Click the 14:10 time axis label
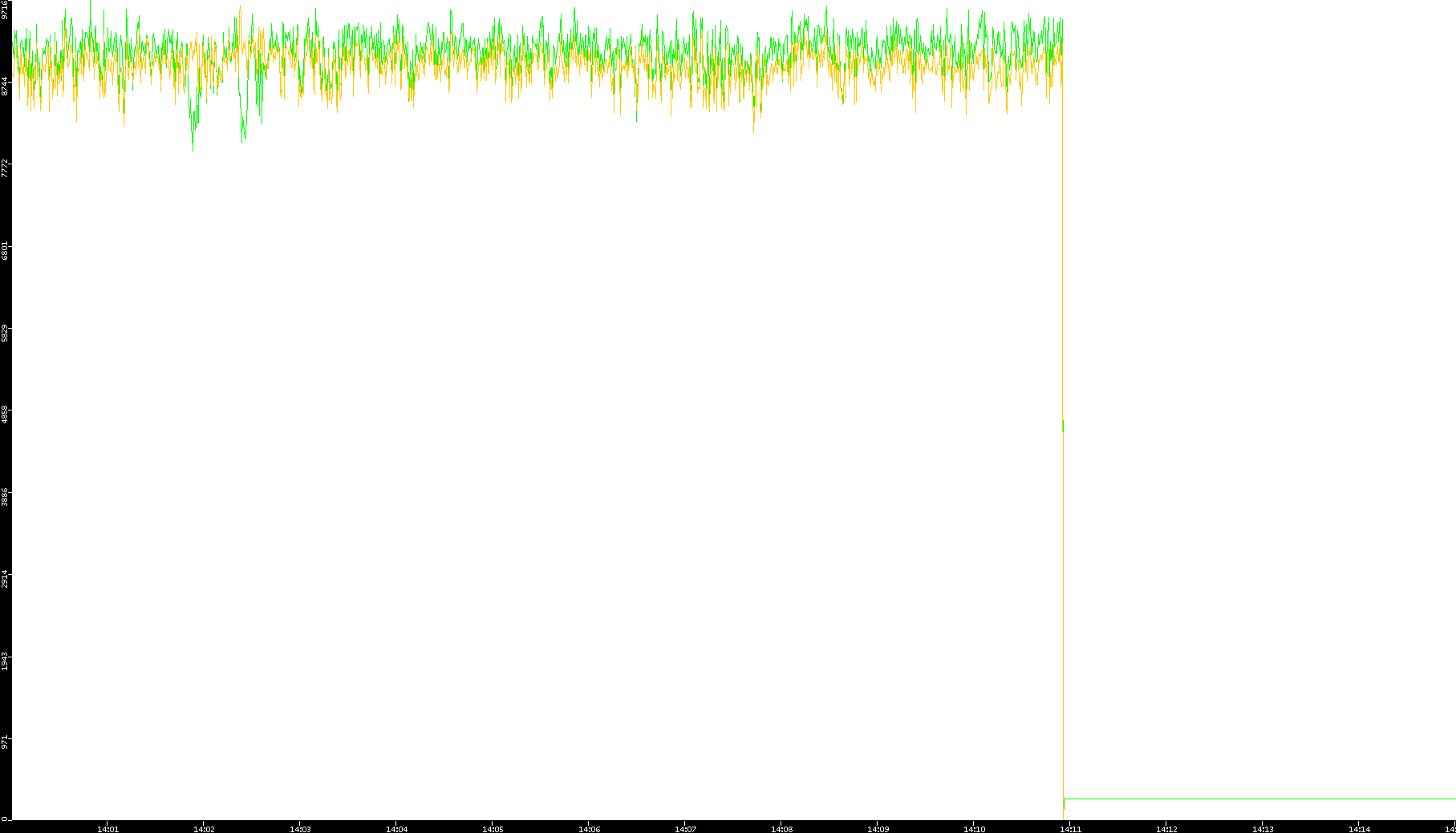Screen dimensions: 1456x833 974,828
